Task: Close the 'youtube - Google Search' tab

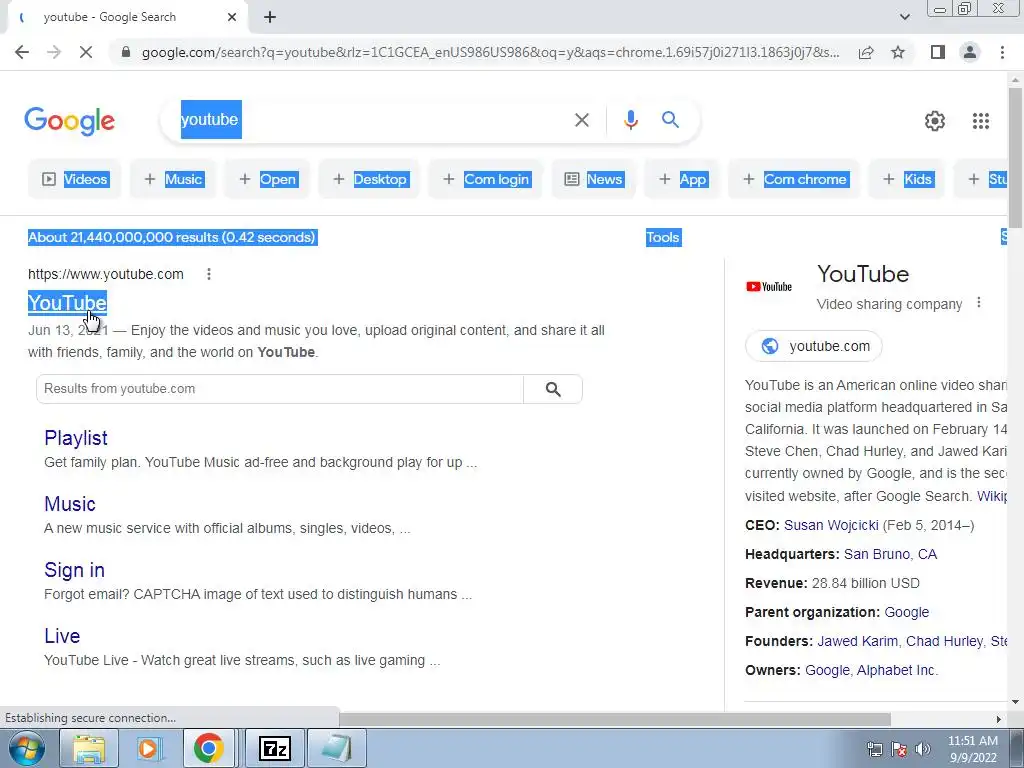Action: [232, 18]
